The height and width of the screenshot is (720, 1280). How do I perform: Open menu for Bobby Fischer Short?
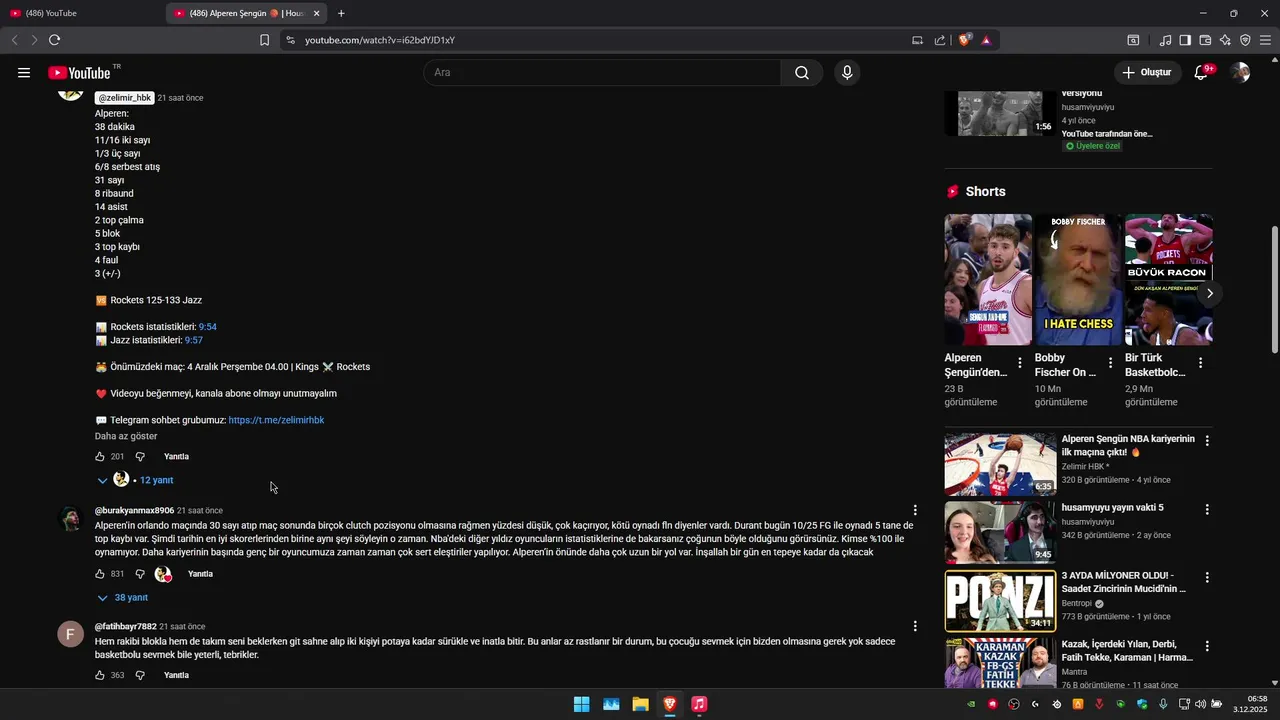[1110, 363]
